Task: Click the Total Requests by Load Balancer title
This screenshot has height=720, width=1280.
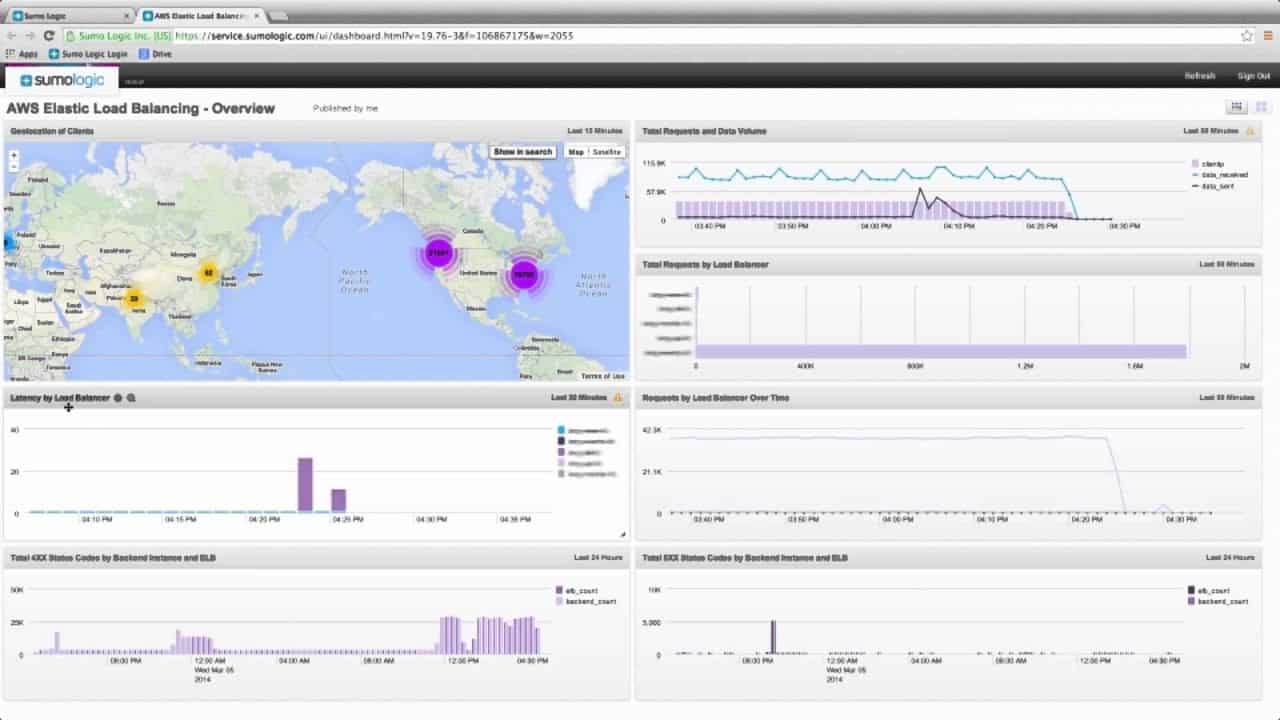Action: click(x=705, y=265)
